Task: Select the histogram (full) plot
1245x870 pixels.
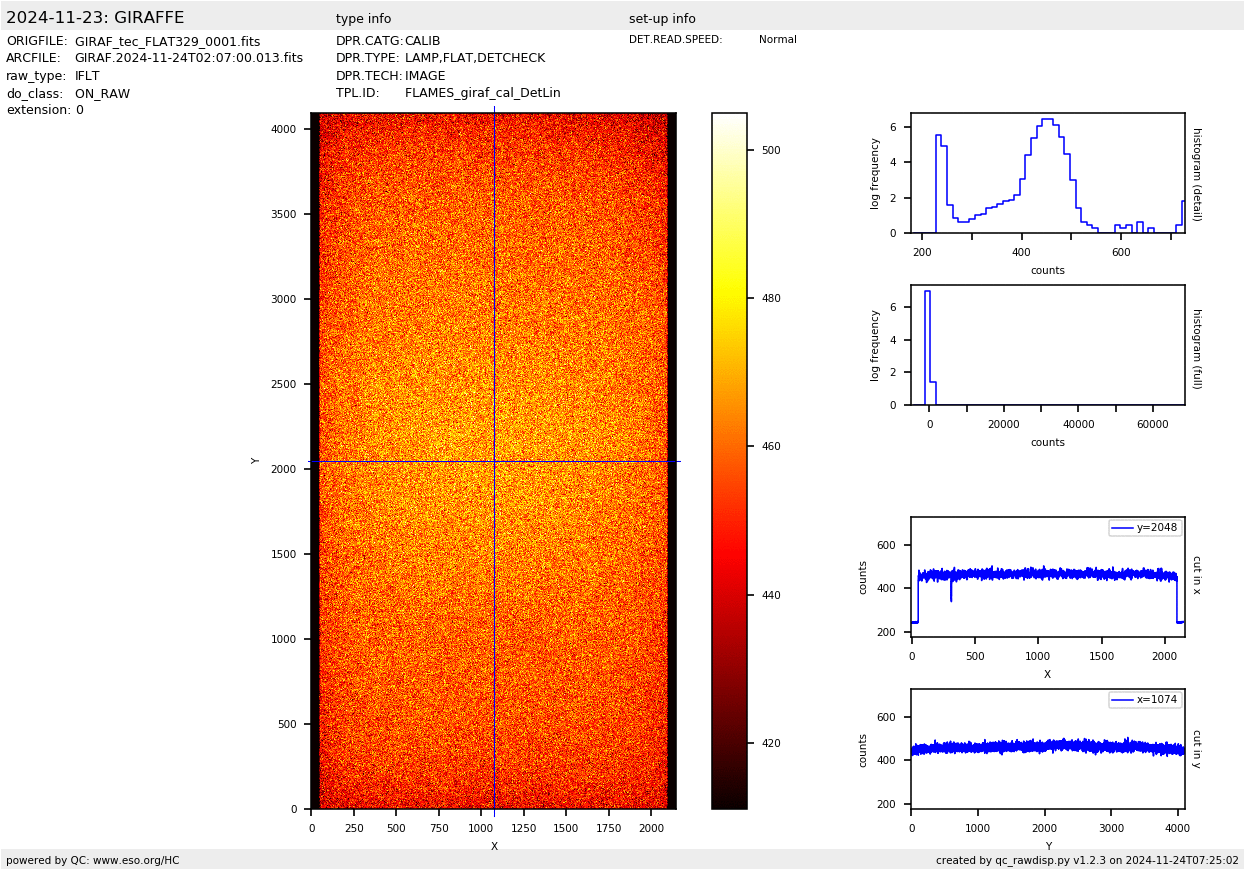Action: [x=1047, y=345]
